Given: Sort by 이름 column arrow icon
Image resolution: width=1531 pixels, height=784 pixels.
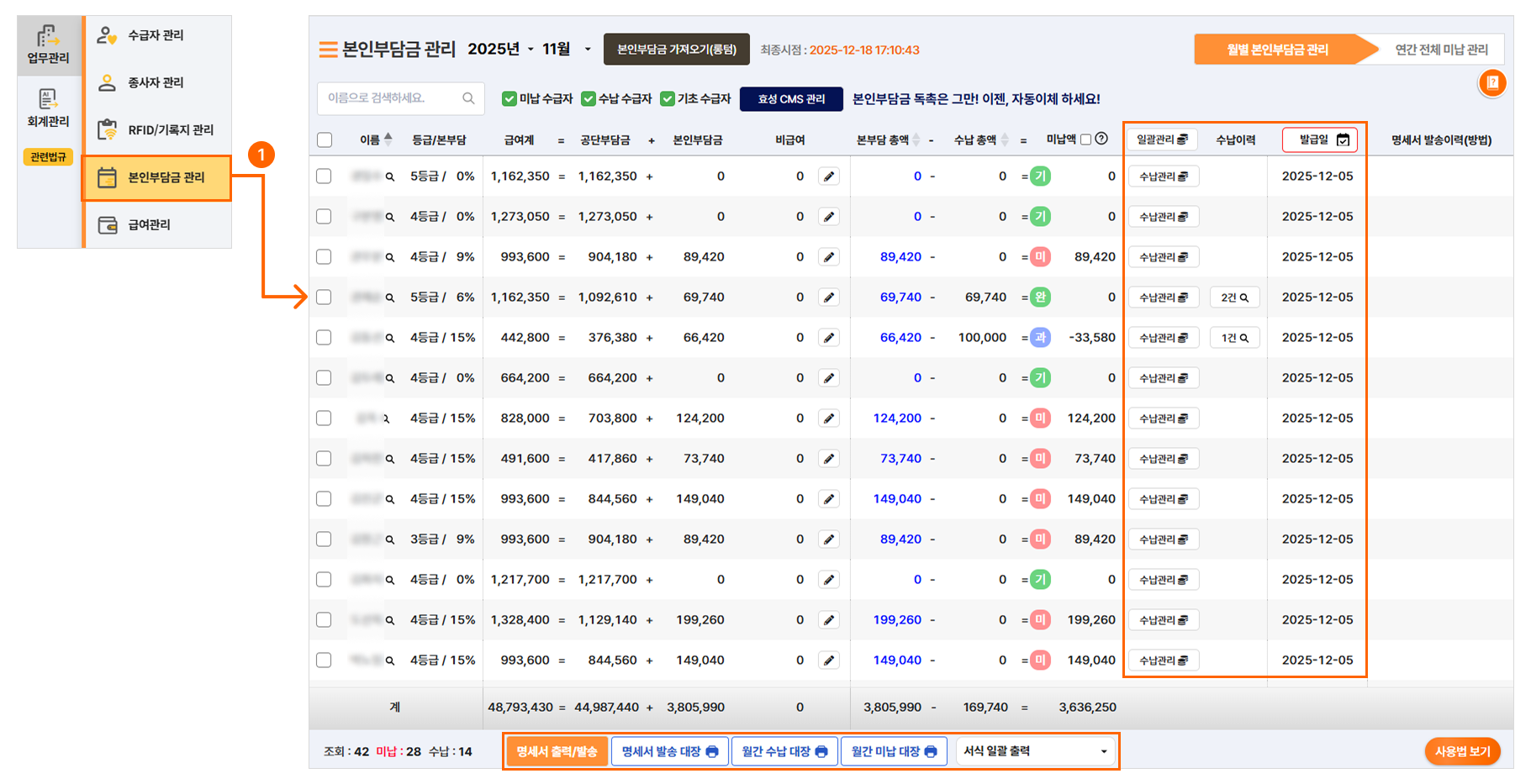Looking at the screenshot, I should click(388, 139).
